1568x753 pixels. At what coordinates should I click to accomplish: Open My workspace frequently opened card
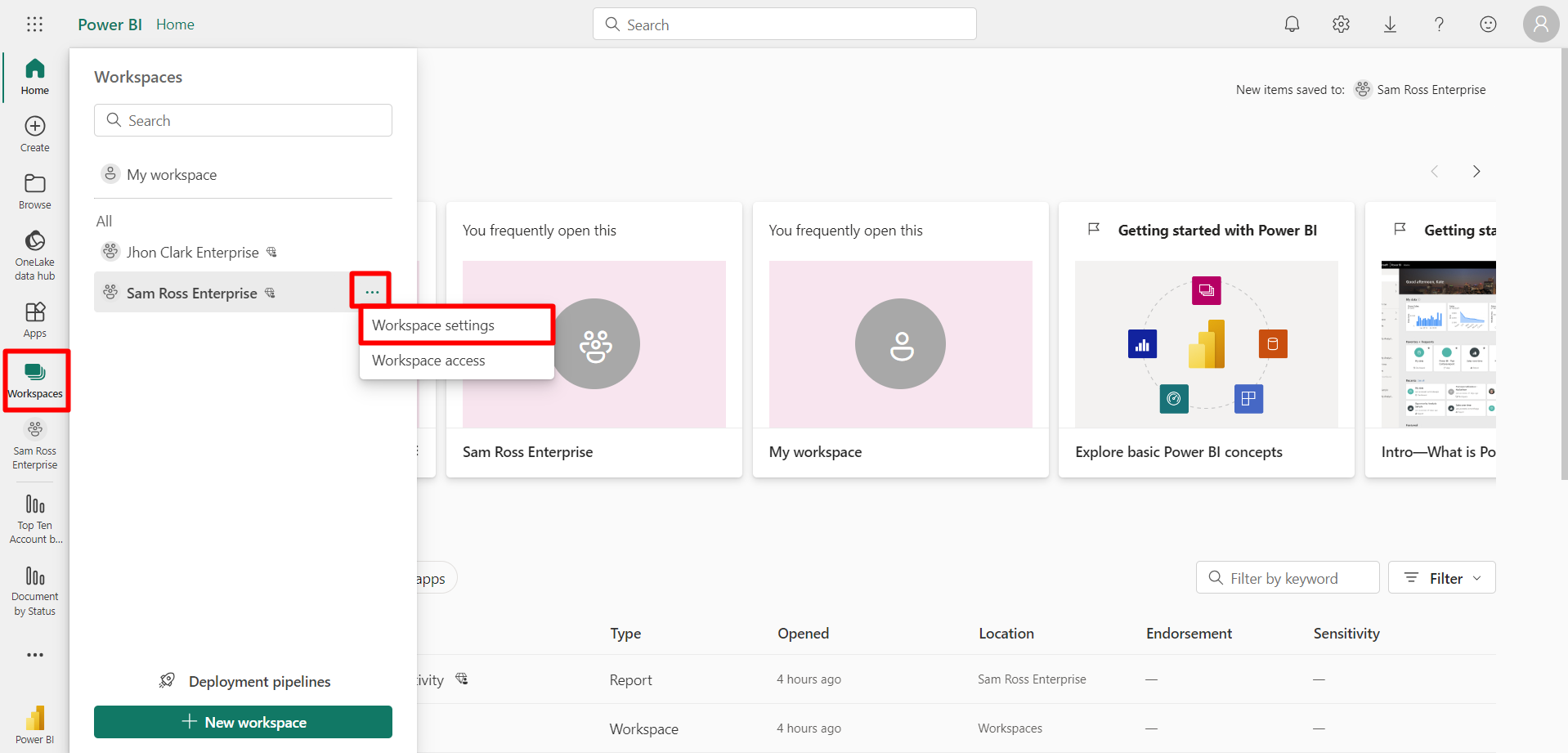(900, 339)
